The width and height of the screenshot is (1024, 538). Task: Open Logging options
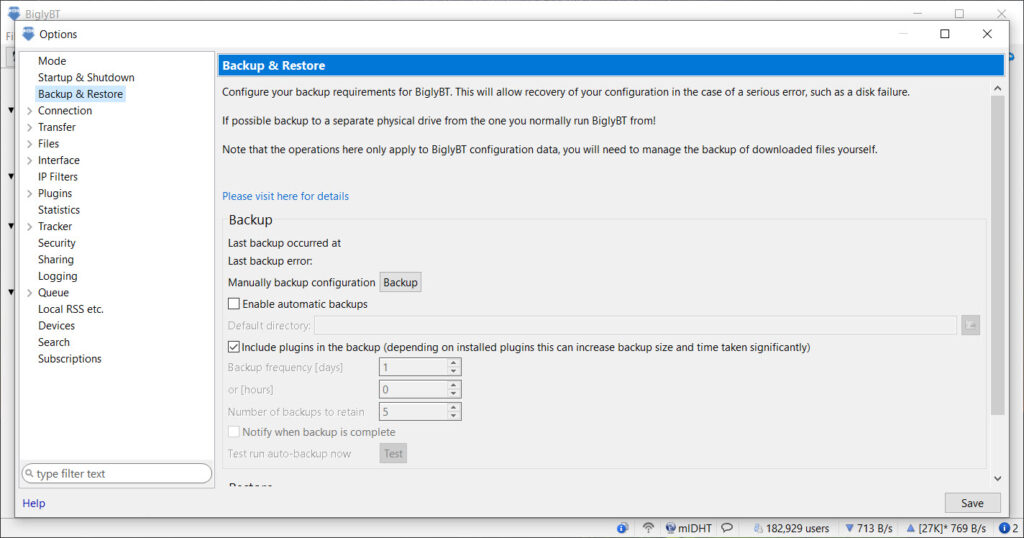57,276
